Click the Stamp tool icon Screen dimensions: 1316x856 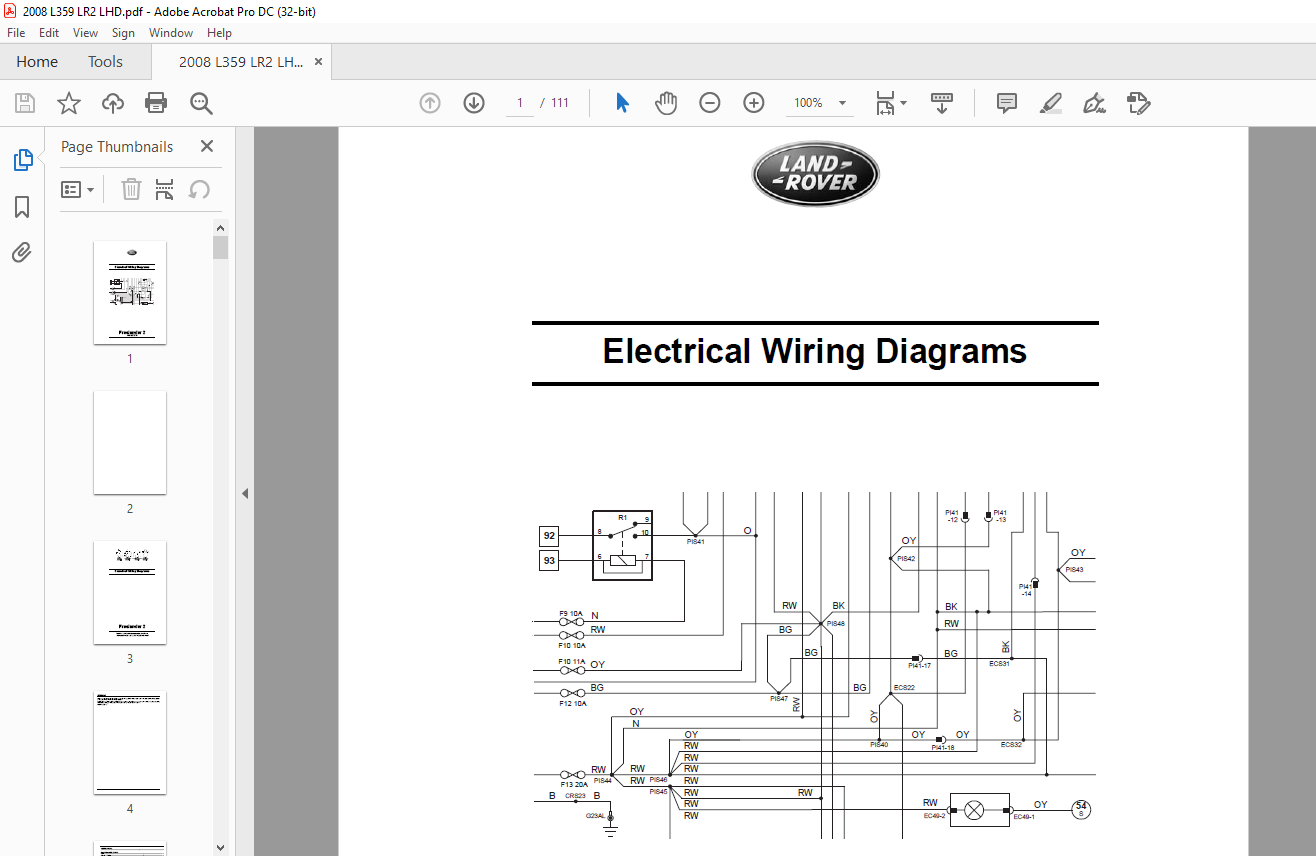click(x=1139, y=103)
